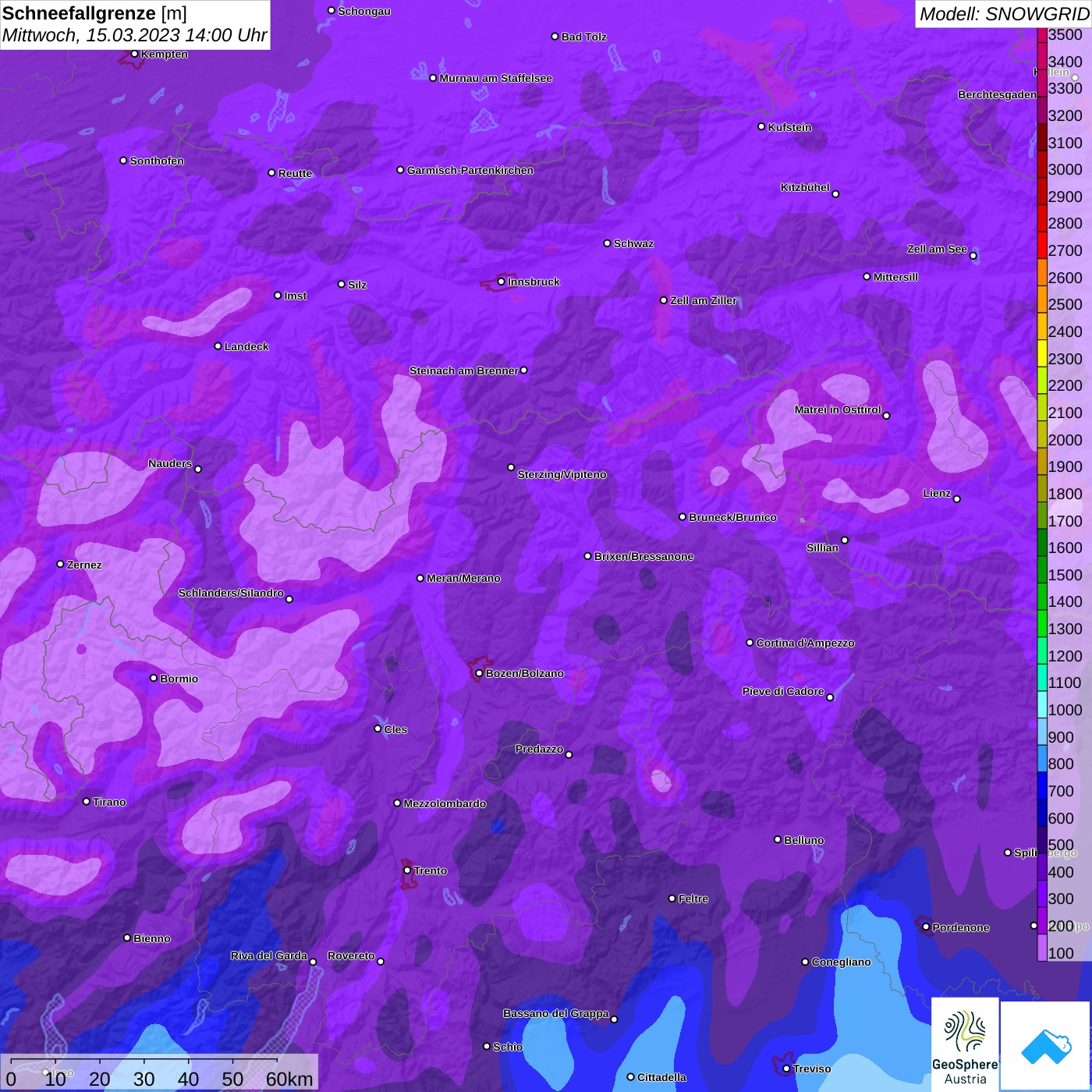Click the 'Rovereto' label

point(351,955)
